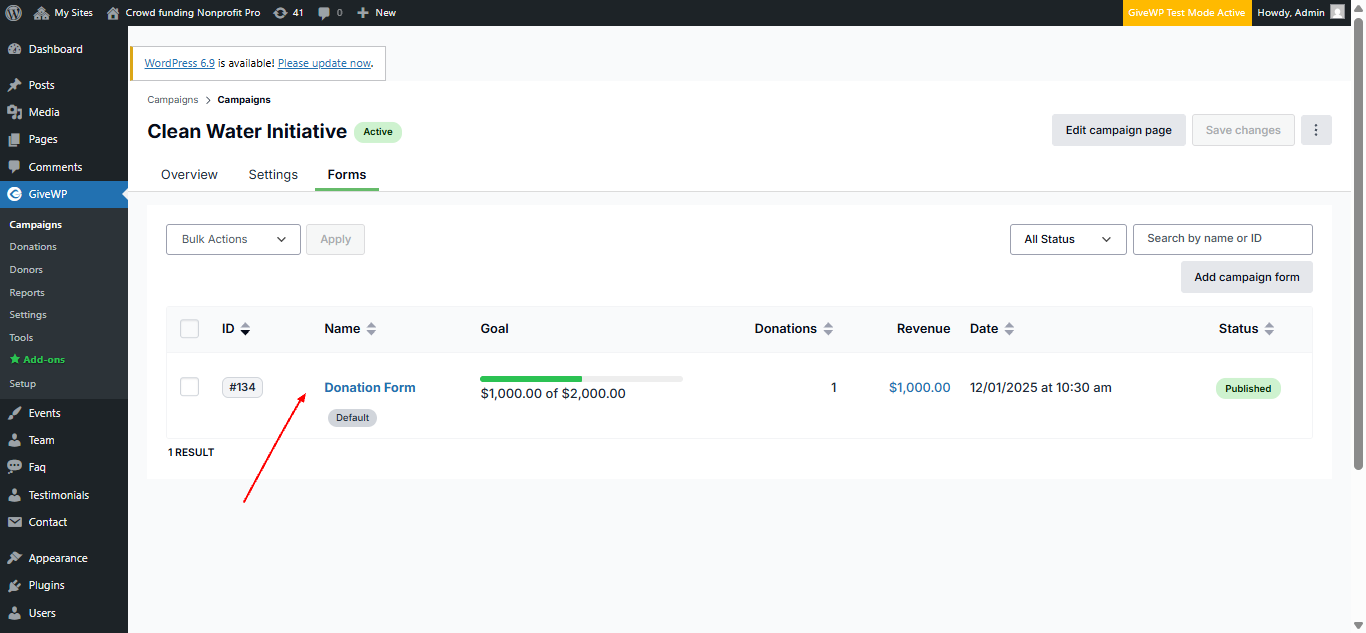
Task: Click the green goal progress bar
Action: click(x=531, y=379)
